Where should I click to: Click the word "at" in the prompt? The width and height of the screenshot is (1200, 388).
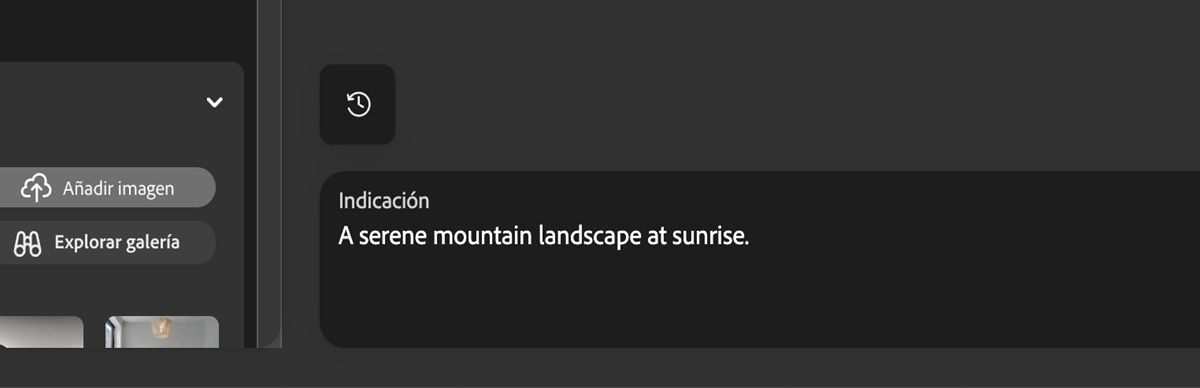[644, 237]
